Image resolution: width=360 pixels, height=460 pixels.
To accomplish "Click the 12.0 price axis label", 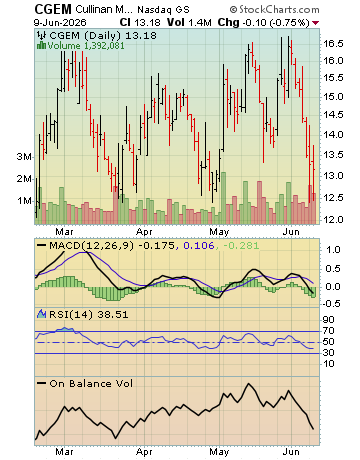I will [x=333, y=219].
